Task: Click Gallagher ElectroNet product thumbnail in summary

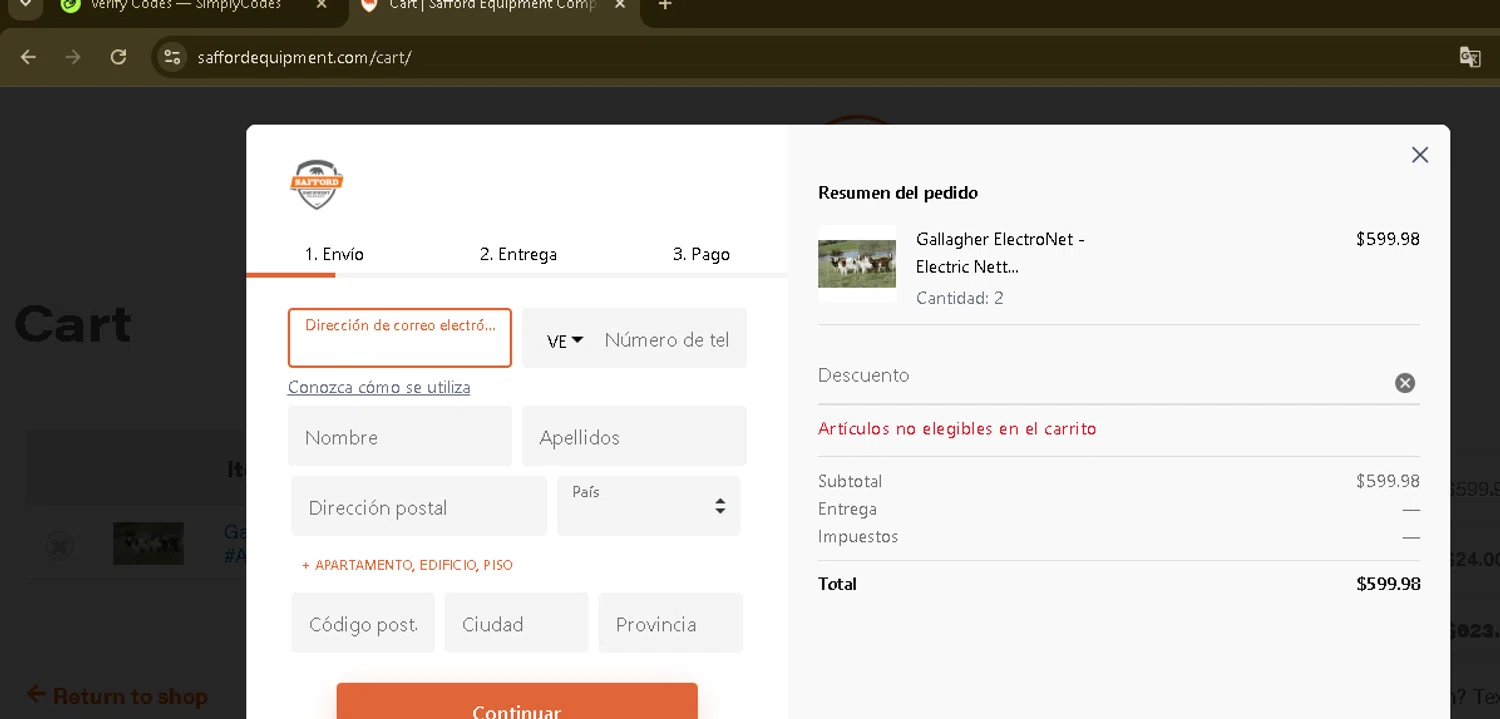Action: pyautogui.click(x=857, y=264)
